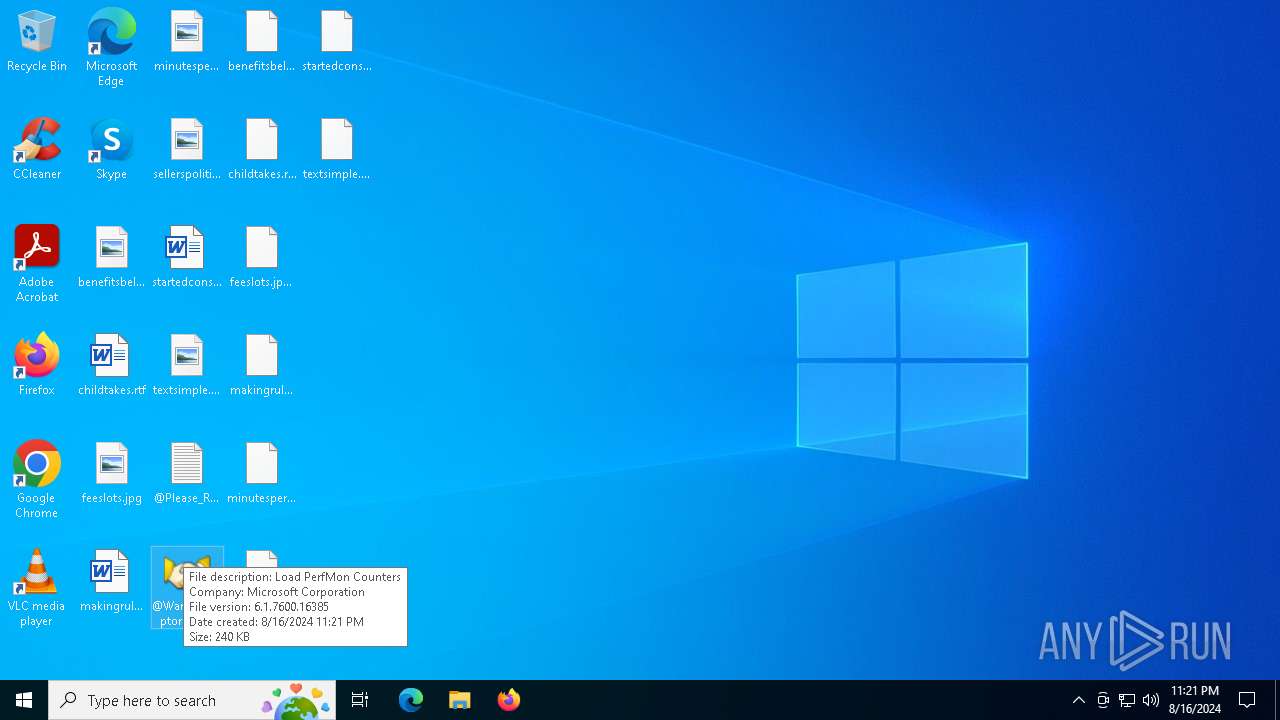1280x720 pixels.
Task: Select the Adobe Acrobat desktop shortcut
Action: (x=37, y=264)
